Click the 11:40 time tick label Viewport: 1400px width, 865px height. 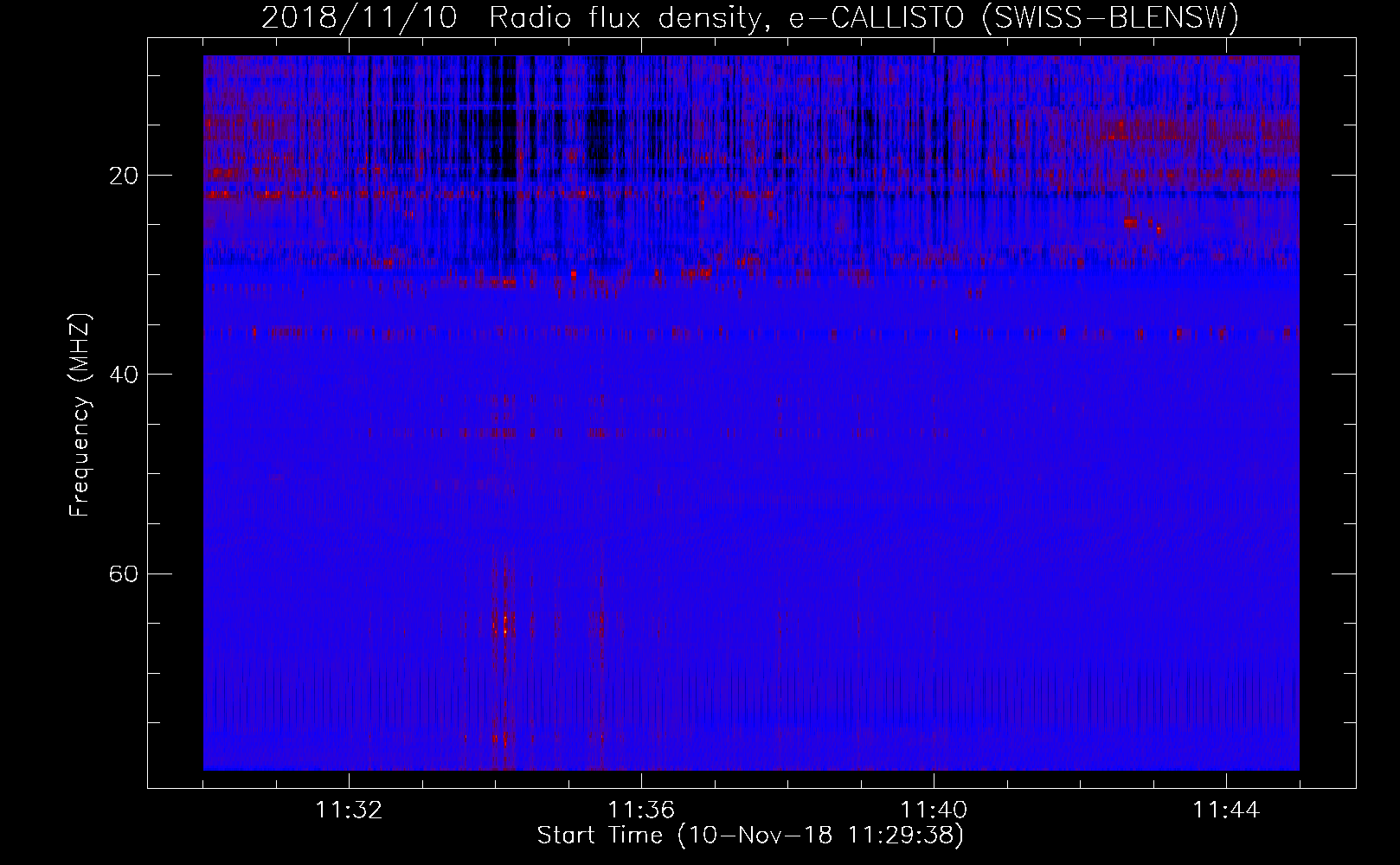(934, 811)
